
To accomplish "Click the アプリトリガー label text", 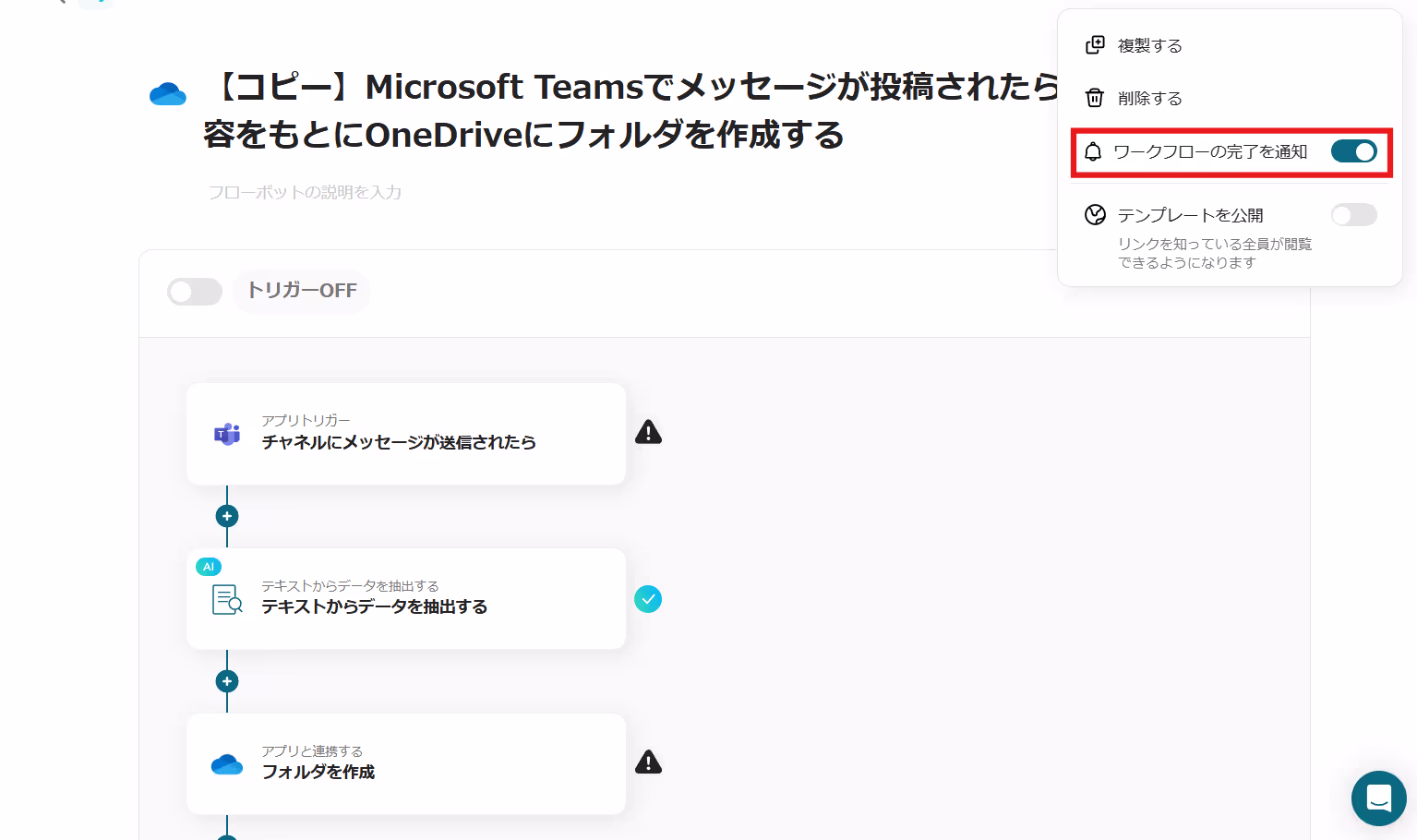I will [306, 420].
